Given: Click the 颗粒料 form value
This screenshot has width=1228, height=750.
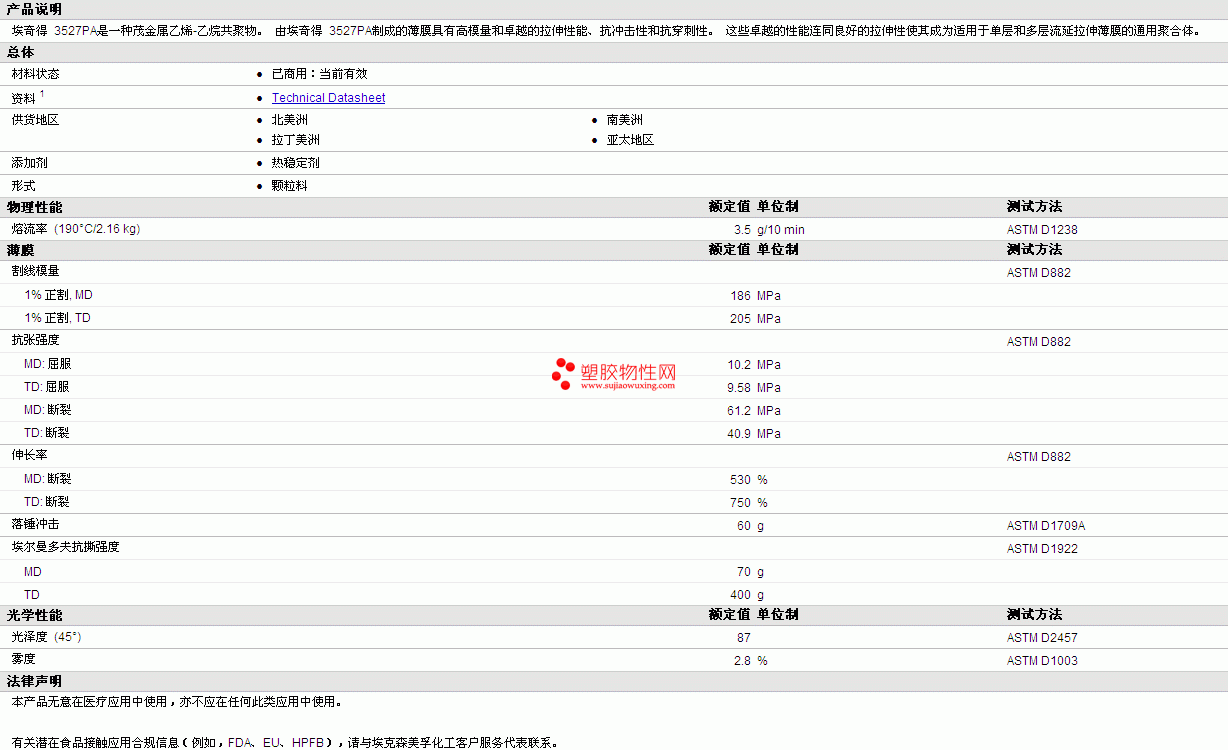Looking at the screenshot, I should (x=290, y=186).
